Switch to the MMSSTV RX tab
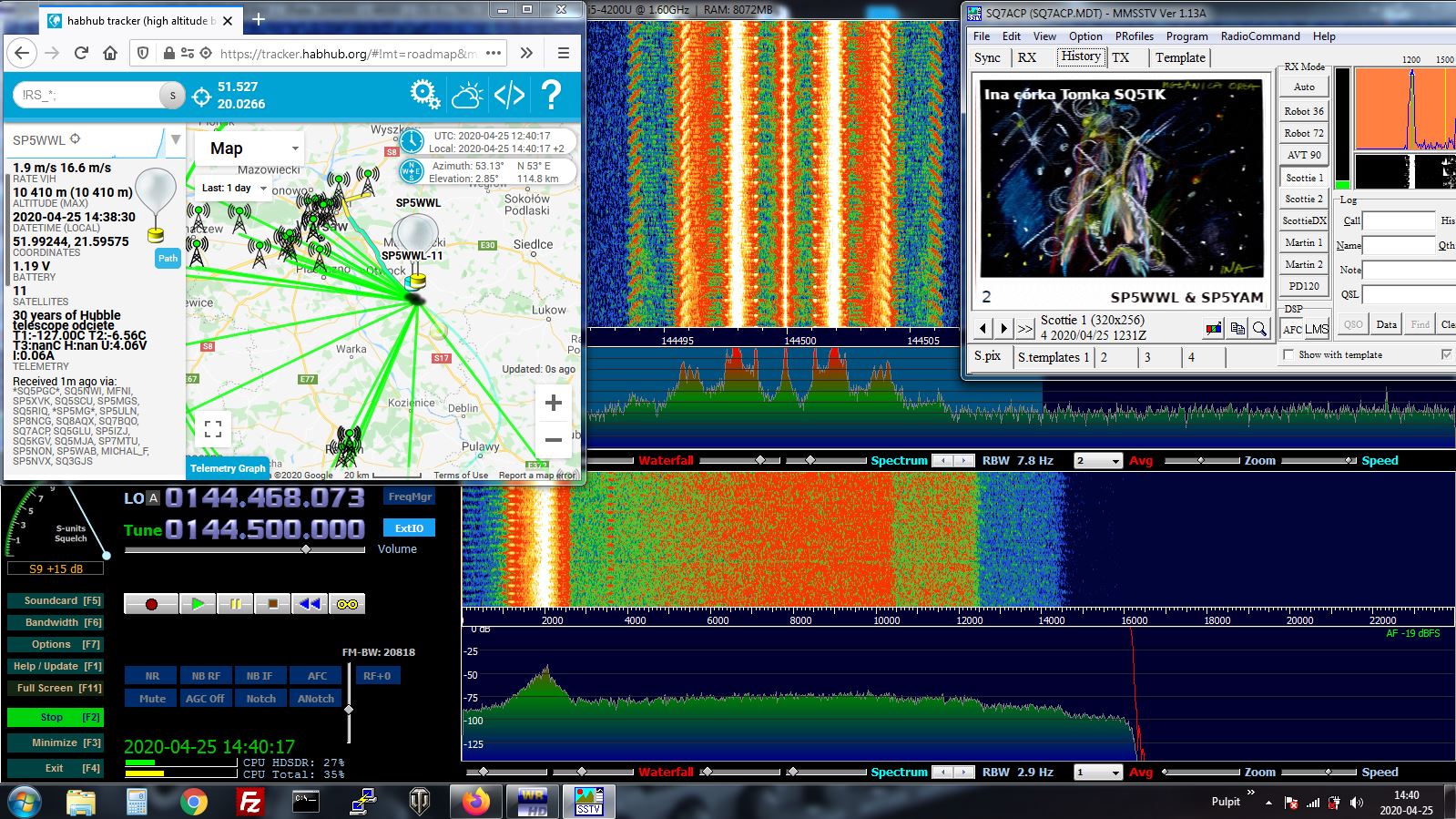 (x=1027, y=57)
